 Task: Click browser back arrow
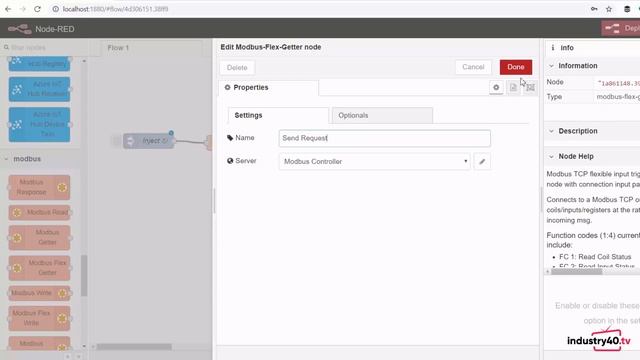coord(8,9)
